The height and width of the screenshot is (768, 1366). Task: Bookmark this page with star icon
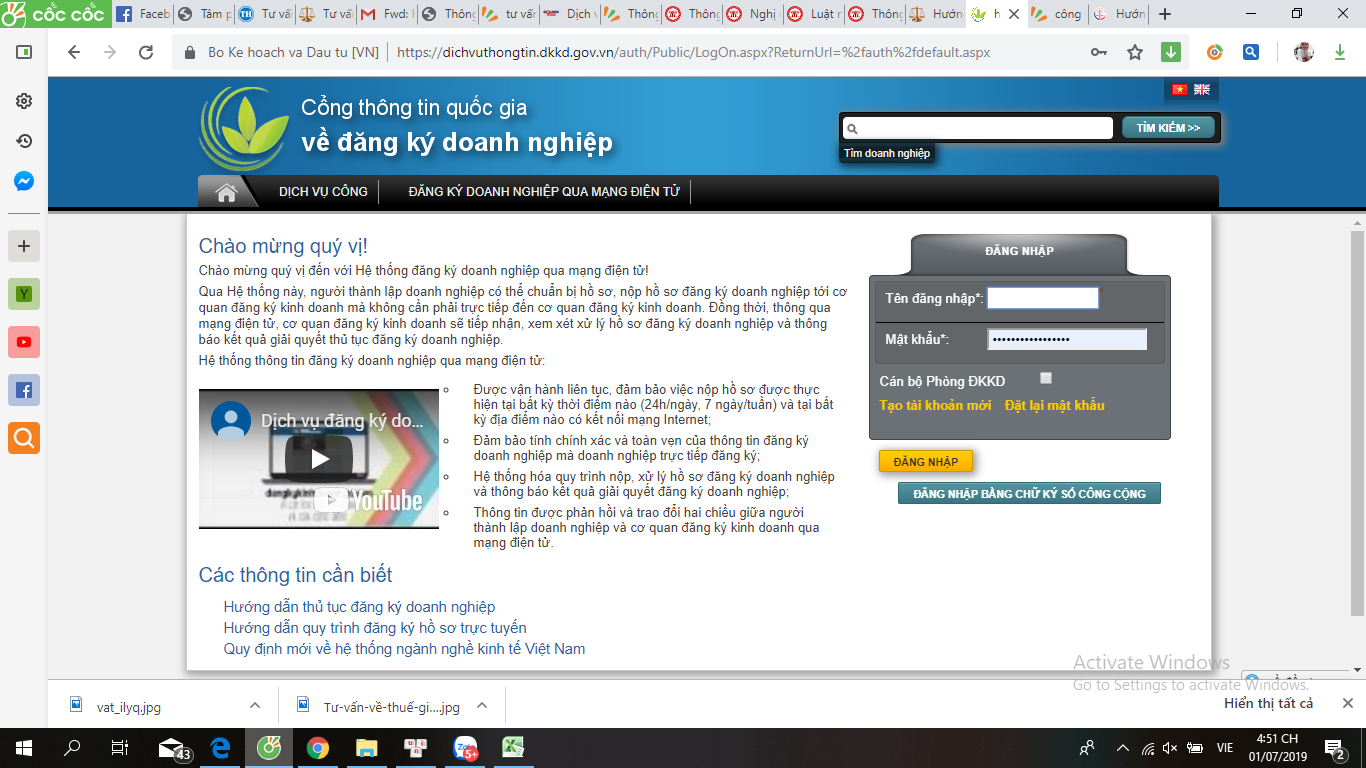click(x=1135, y=53)
